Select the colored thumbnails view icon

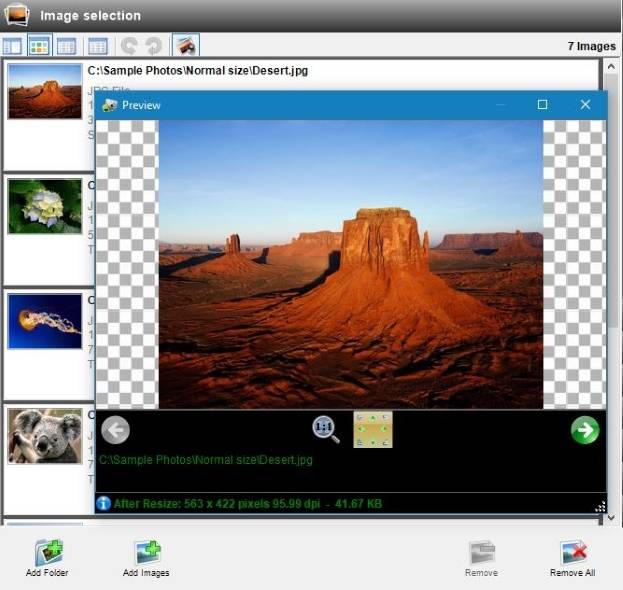point(39,45)
